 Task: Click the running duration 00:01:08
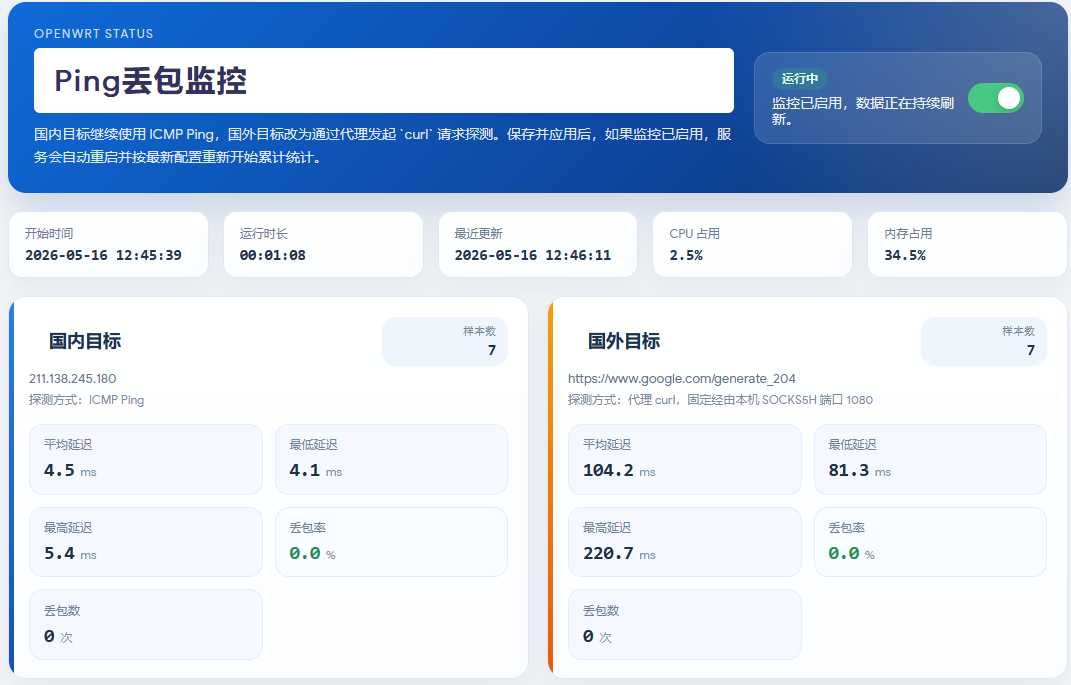273,255
